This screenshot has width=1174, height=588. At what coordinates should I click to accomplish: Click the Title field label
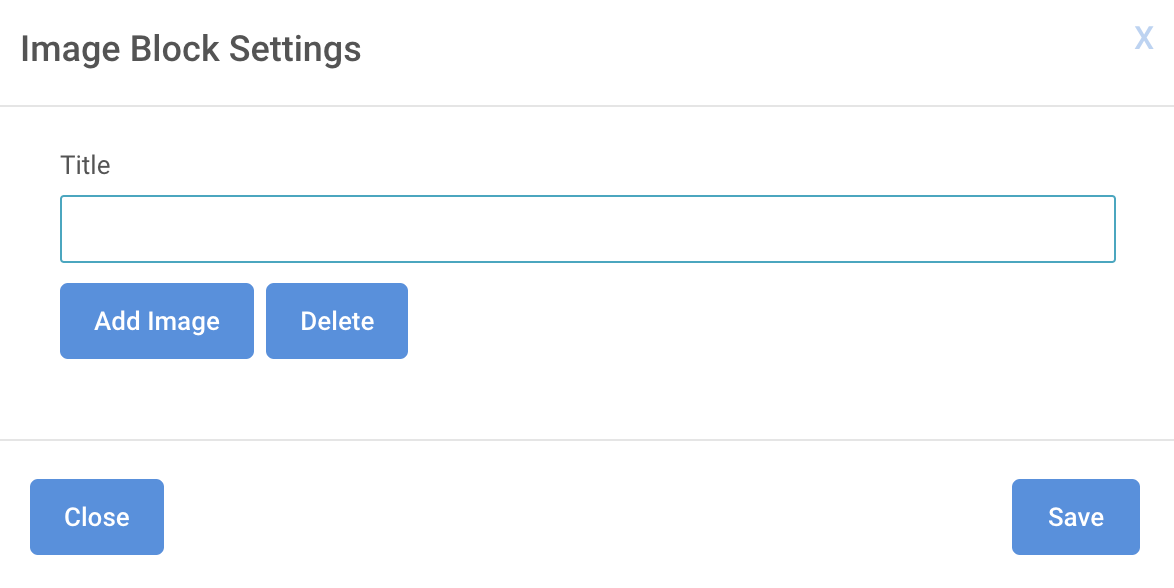[x=85, y=165]
